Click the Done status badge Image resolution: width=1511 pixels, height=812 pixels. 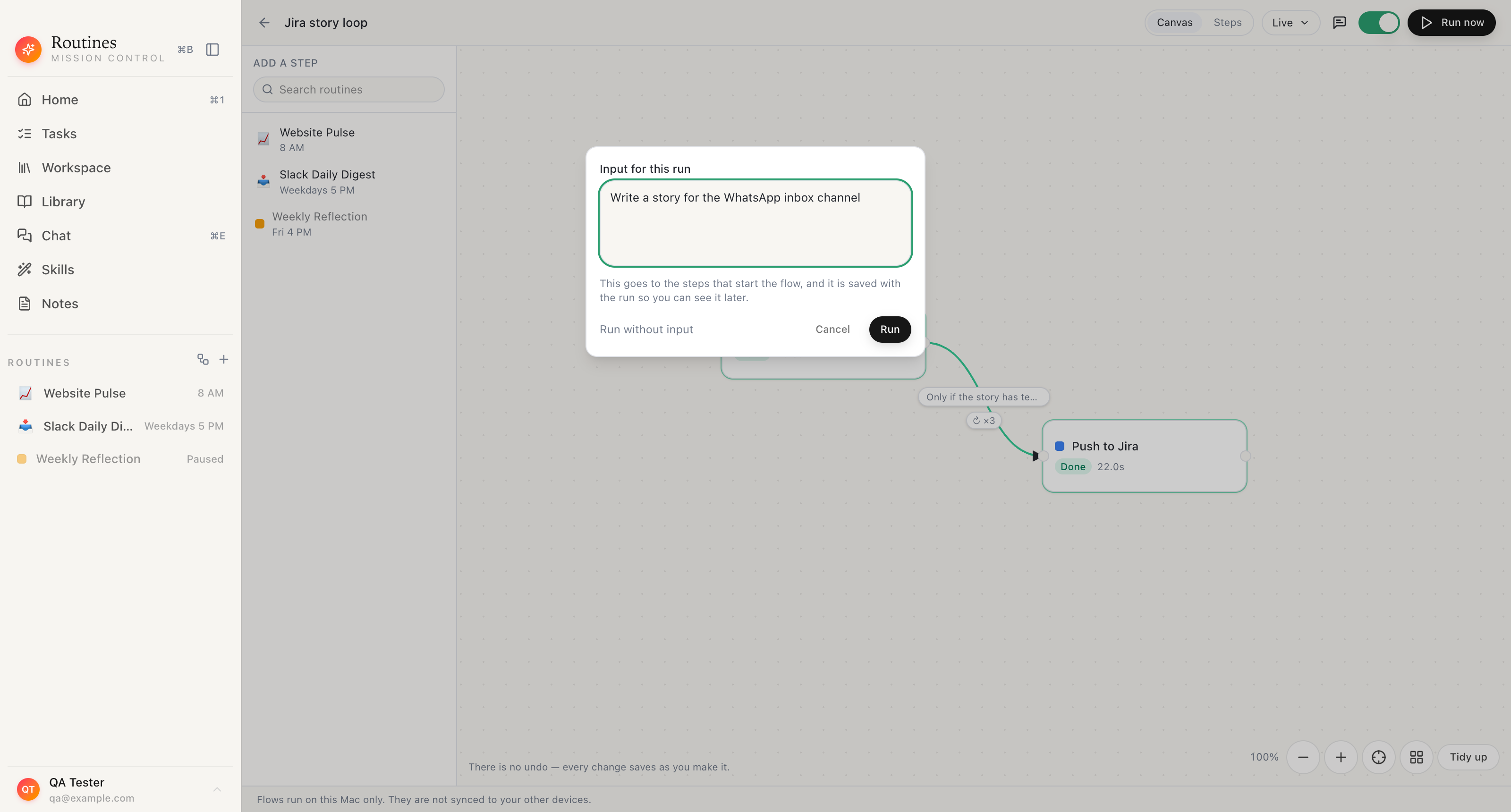pos(1072,467)
